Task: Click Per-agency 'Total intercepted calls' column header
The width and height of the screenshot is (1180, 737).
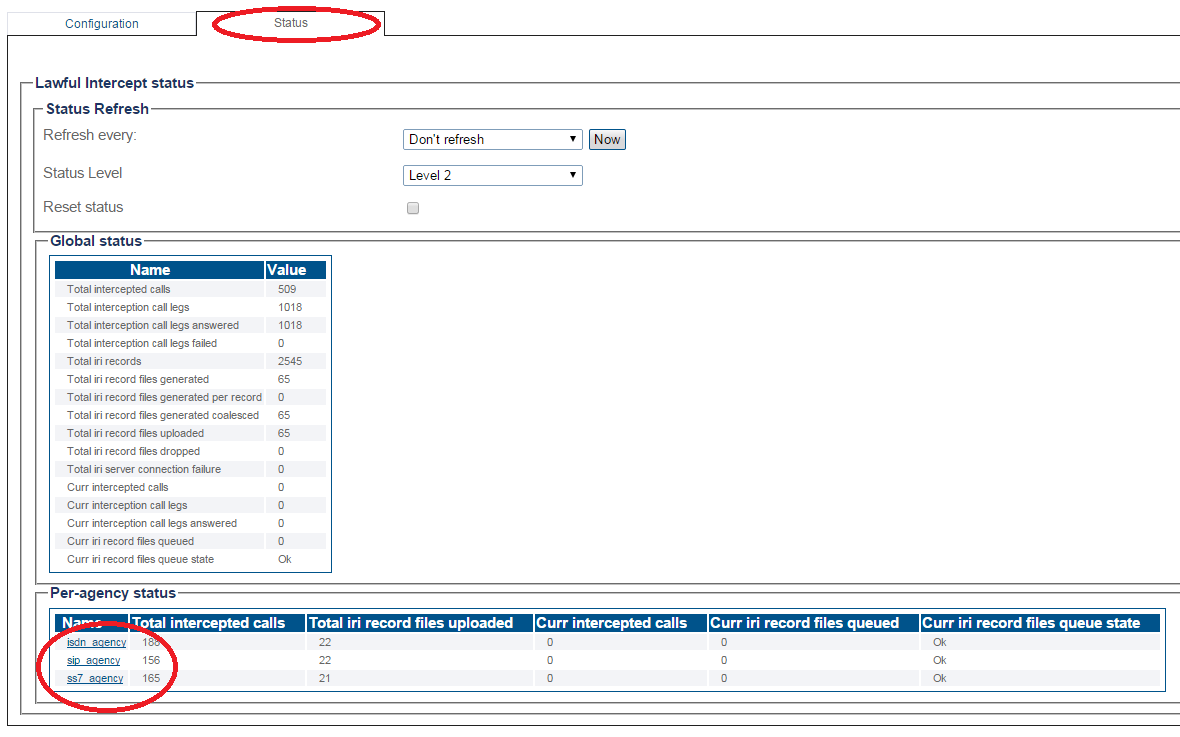Action: pyautogui.click(x=208, y=623)
